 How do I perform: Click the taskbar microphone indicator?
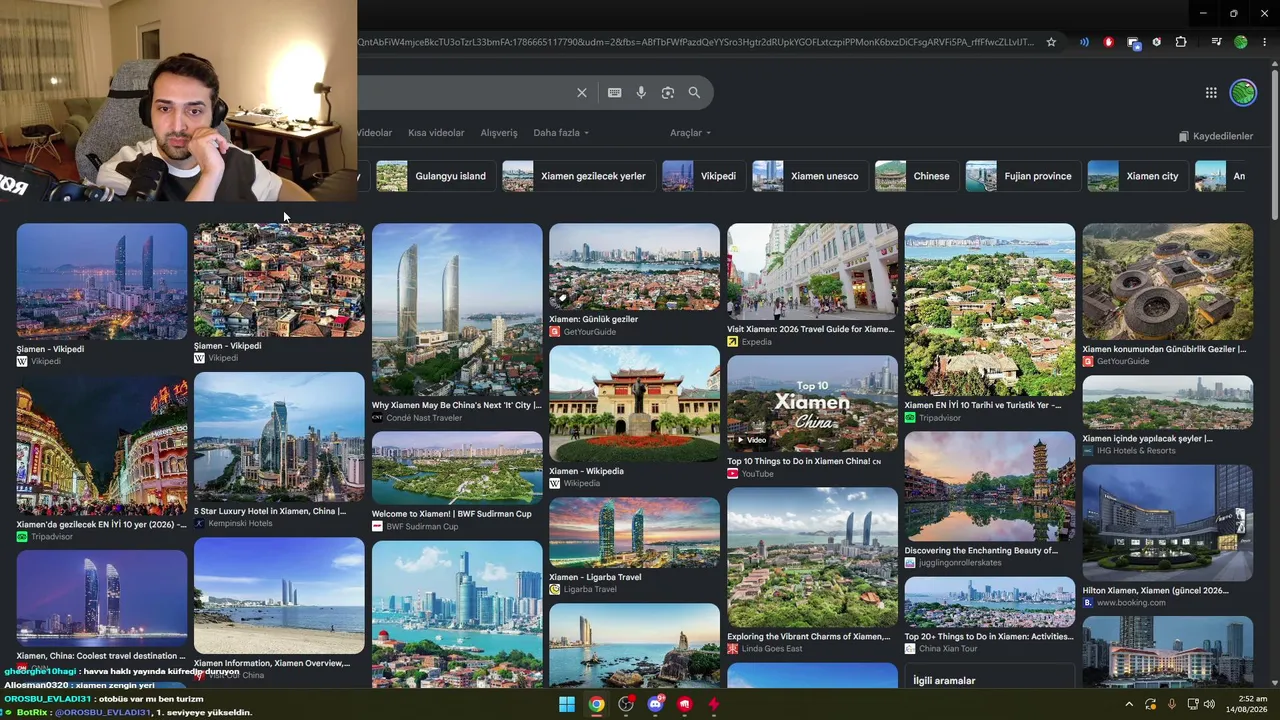click(x=1172, y=704)
